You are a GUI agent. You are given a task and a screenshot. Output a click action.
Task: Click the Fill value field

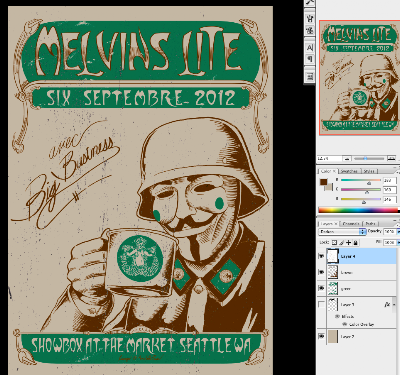pyautogui.click(x=389, y=242)
